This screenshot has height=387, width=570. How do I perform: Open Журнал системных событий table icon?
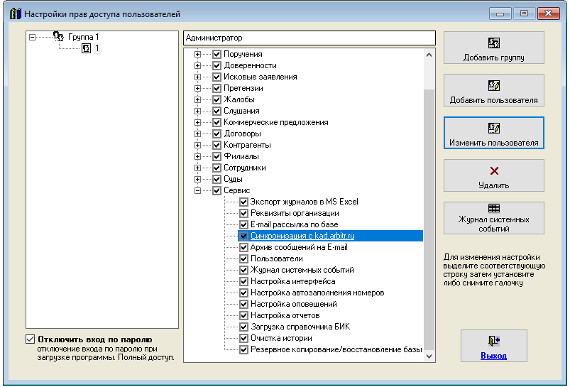493,208
